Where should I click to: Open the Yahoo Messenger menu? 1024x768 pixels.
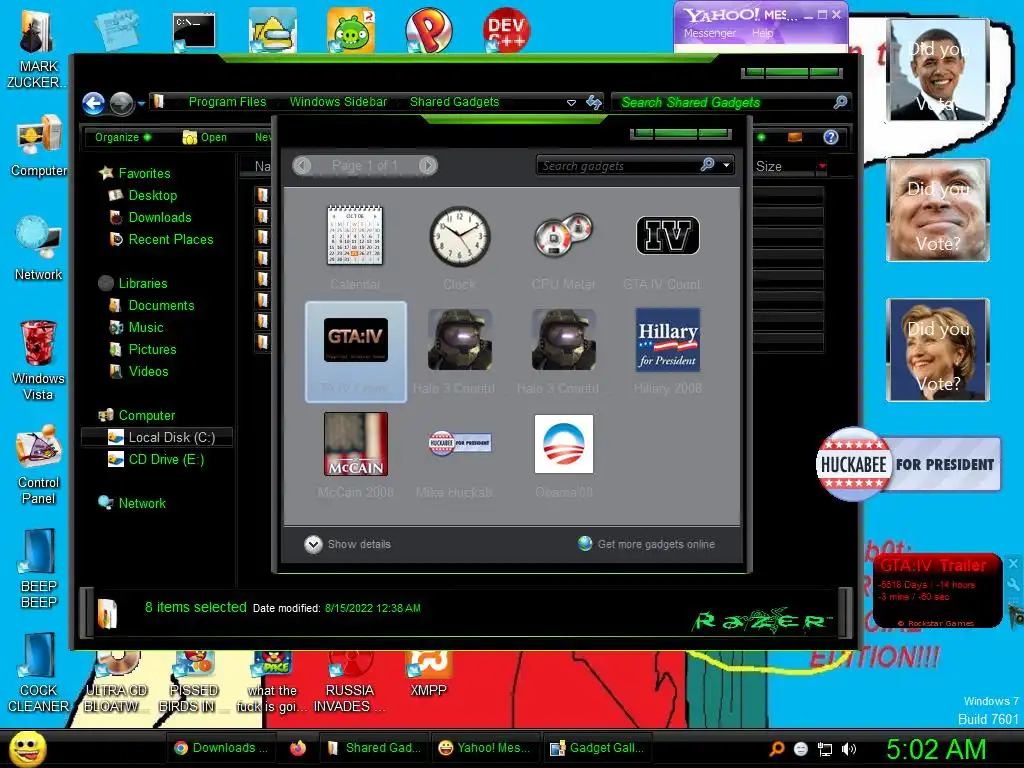click(x=709, y=33)
